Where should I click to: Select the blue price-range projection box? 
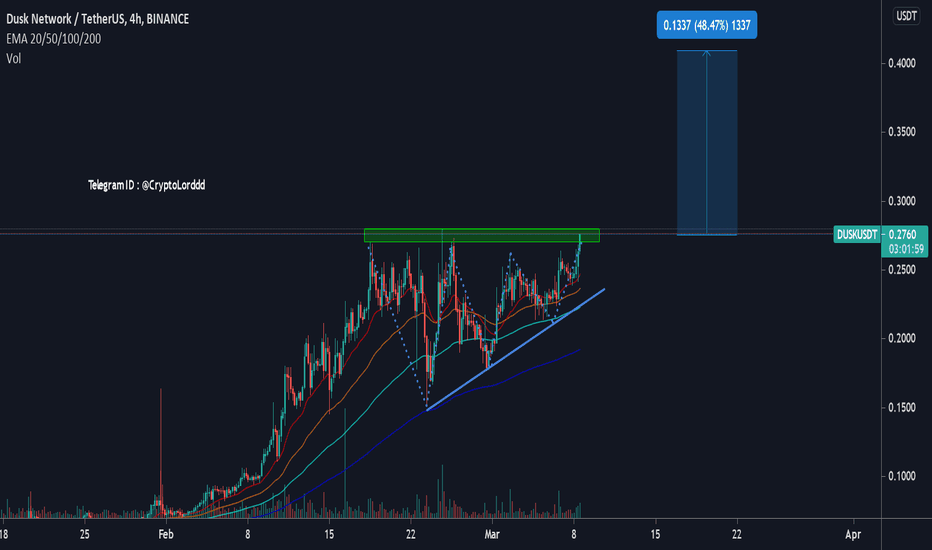[707, 143]
